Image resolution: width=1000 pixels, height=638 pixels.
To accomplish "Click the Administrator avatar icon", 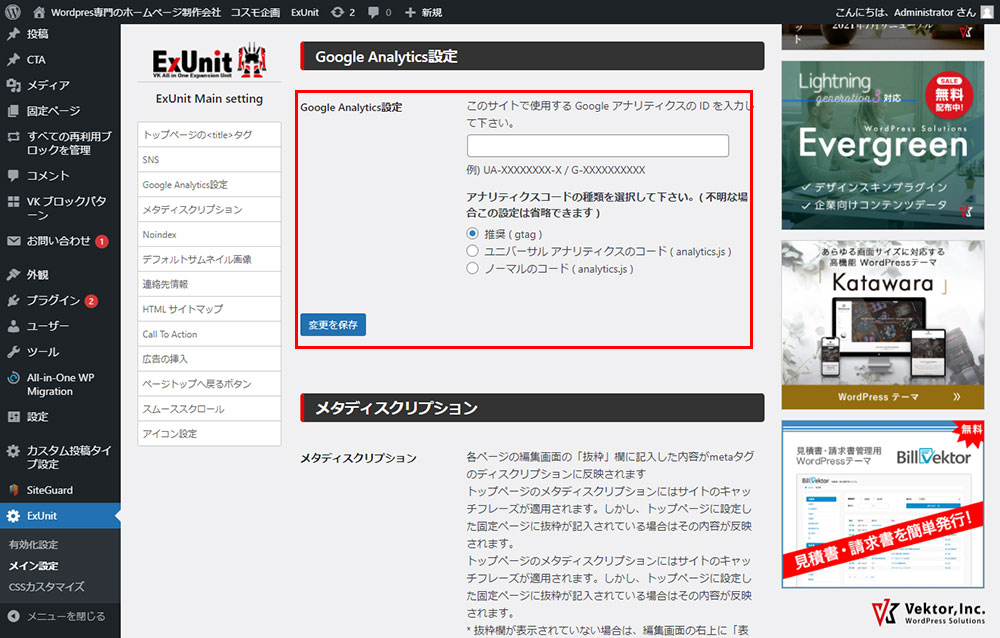I will 987,12.
